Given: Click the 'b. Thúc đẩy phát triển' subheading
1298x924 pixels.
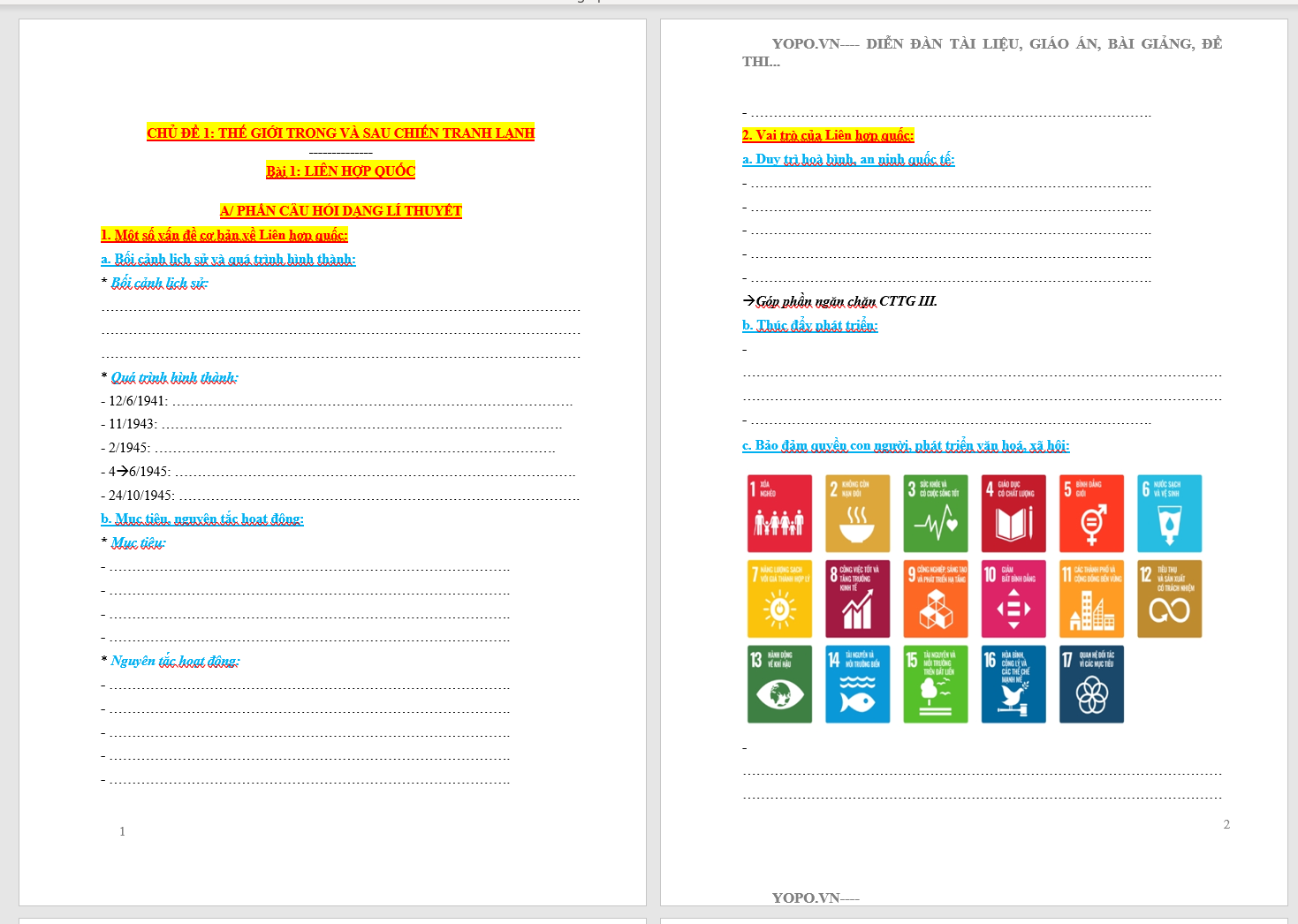Looking at the screenshot, I should [809, 325].
